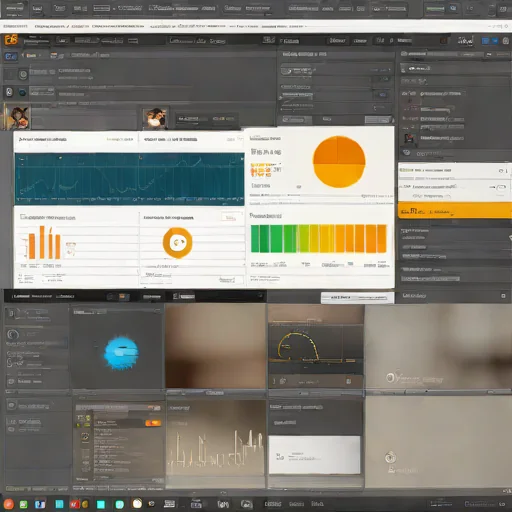Open the small outlined dropdown above the donut chart

coord(229,218)
